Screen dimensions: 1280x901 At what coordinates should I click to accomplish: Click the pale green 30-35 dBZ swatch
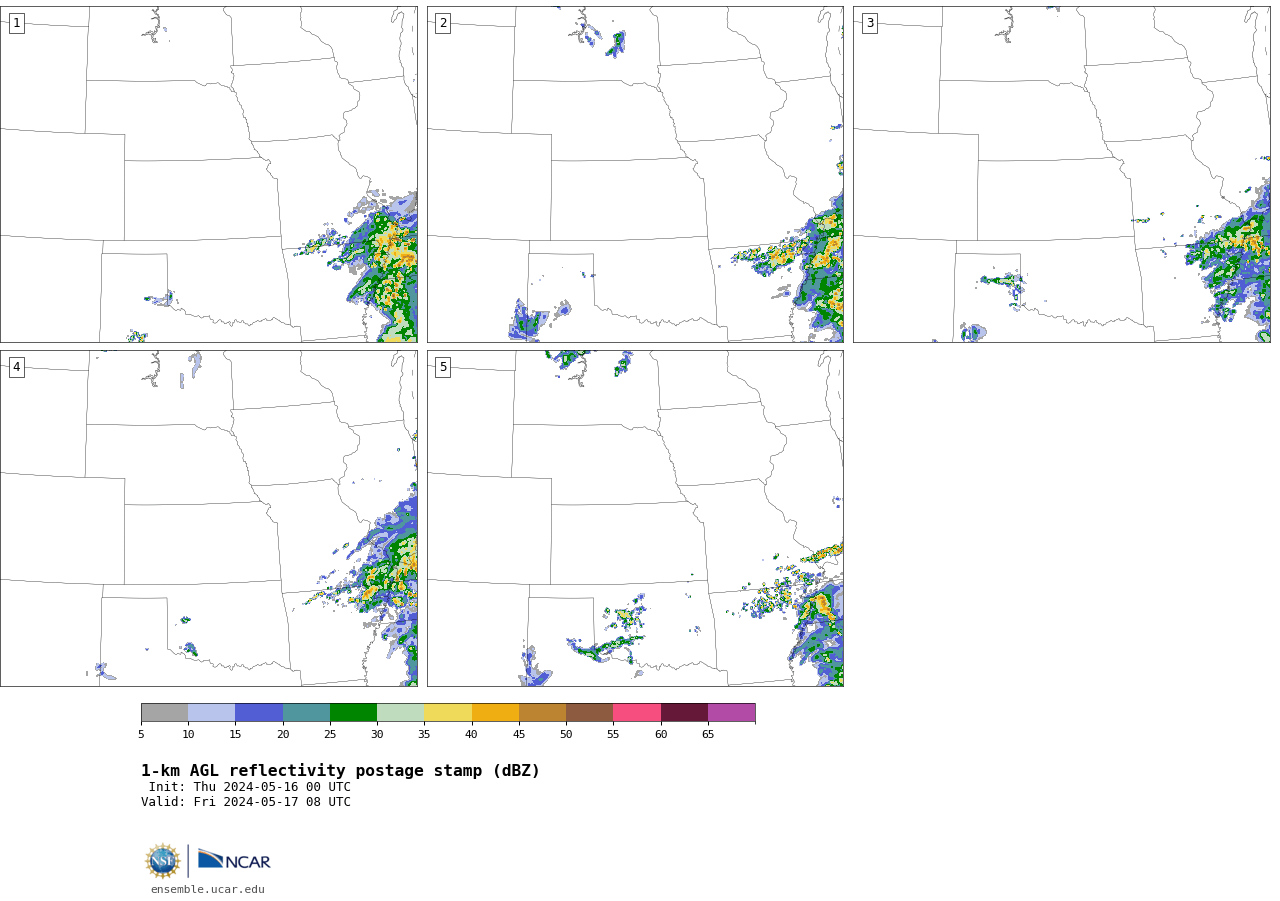coord(401,713)
